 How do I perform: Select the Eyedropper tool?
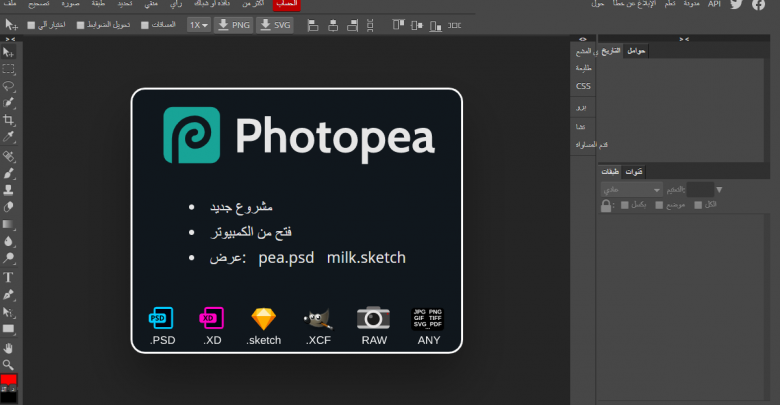click(x=8, y=136)
